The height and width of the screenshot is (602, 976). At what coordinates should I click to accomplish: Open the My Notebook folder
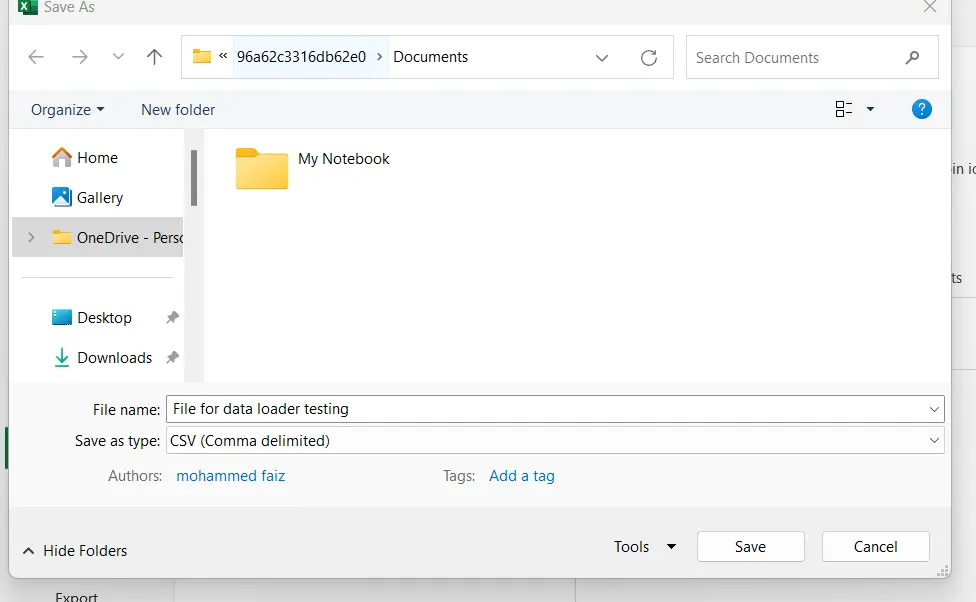[262, 168]
